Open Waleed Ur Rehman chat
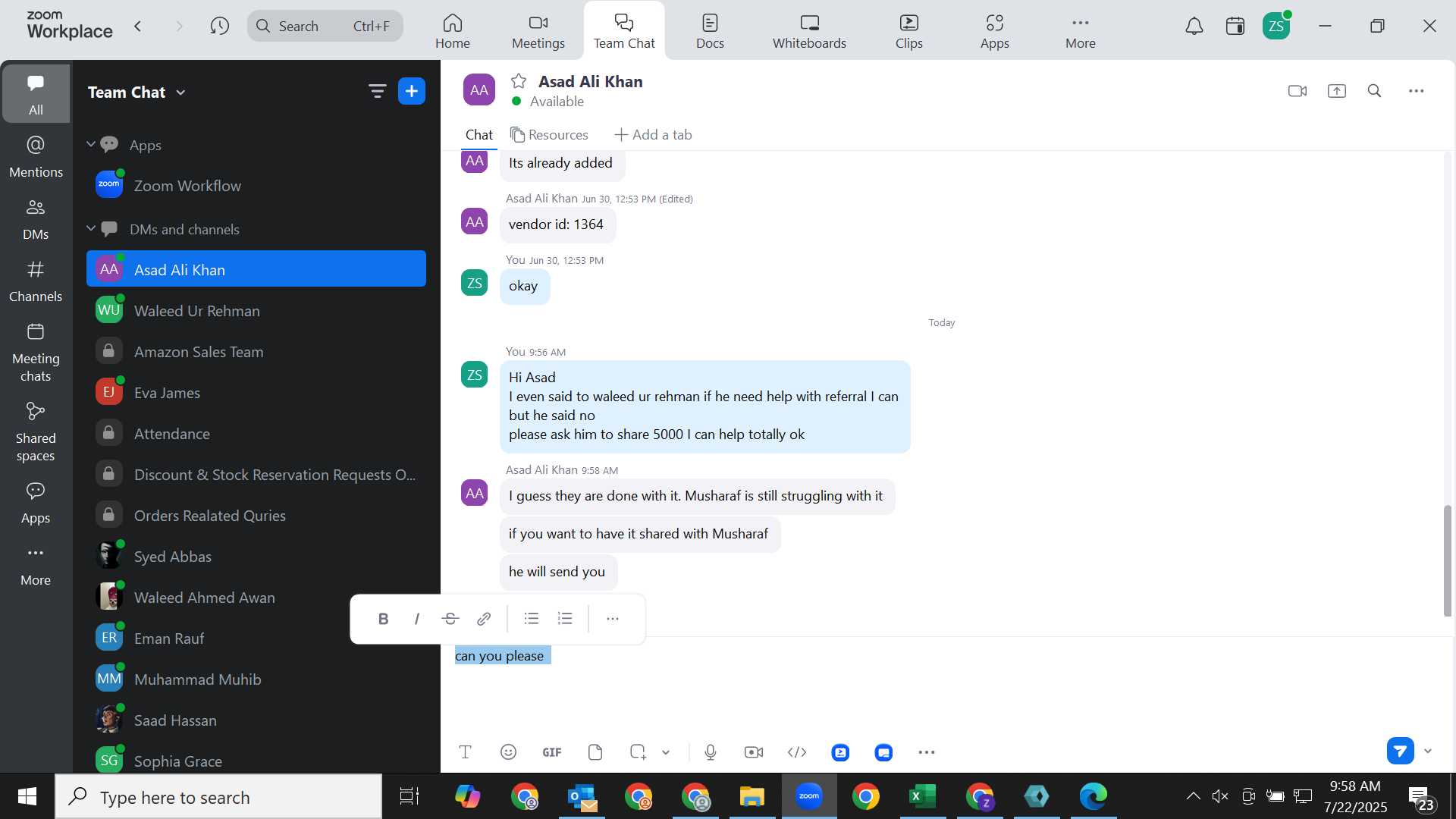The image size is (1456, 819). tap(256, 310)
